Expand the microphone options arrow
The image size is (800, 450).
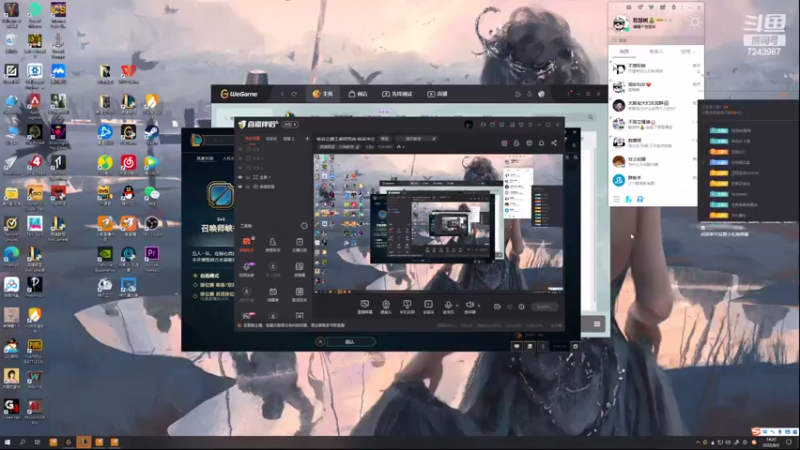(x=457, y=306)
